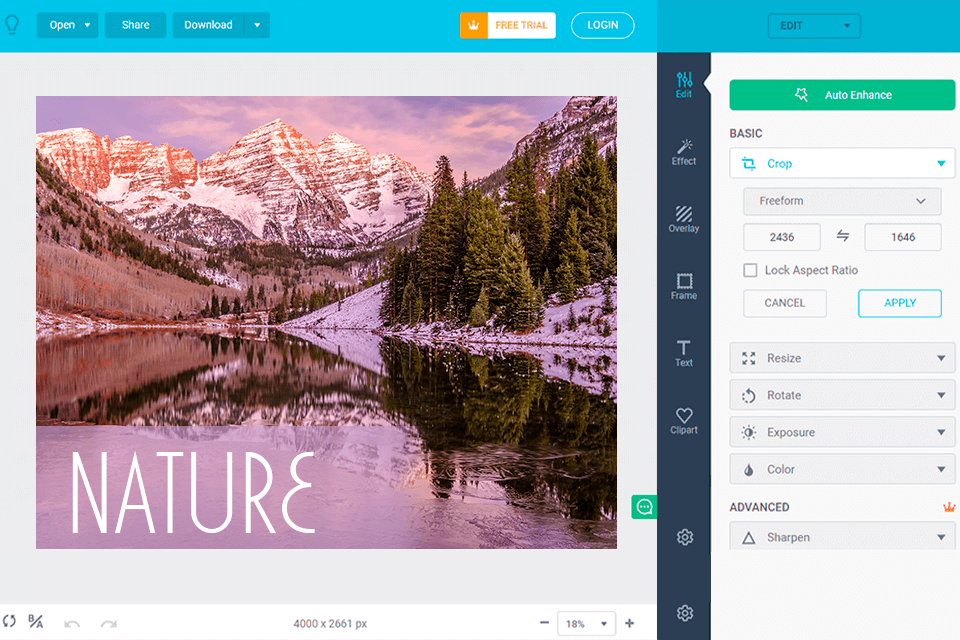960x640 pixels.
Task: Click the zoom in plus icon
Action: click(630, 623)
